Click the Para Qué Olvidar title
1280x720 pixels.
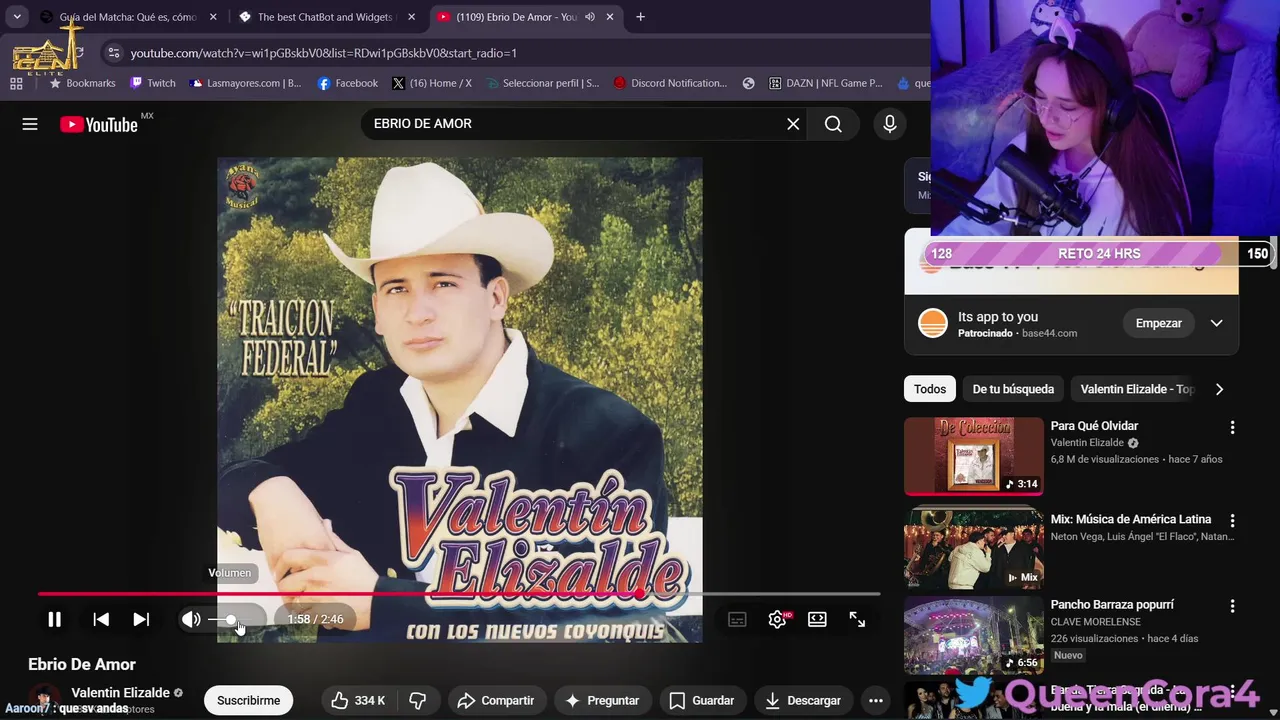tap(1094, 426)
